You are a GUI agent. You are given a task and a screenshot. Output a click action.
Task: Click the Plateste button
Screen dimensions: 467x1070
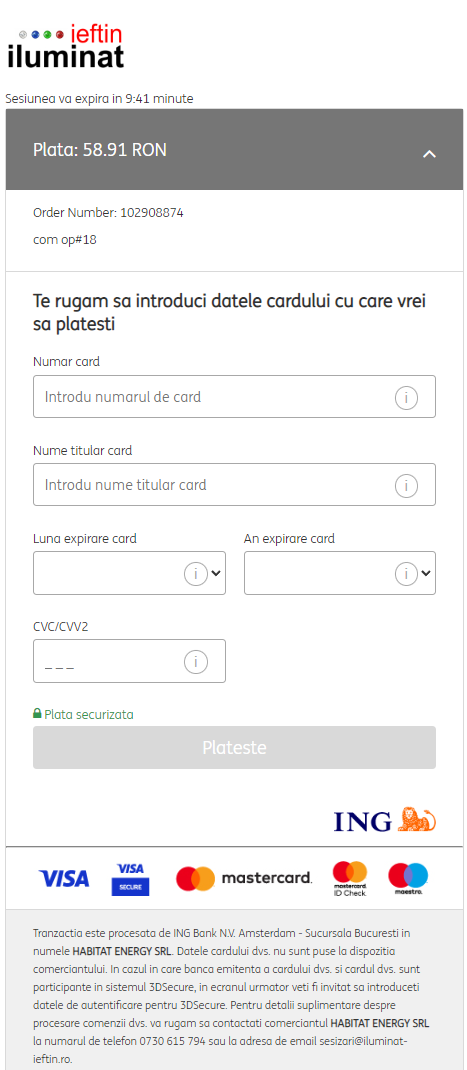[x=234, y=748]
